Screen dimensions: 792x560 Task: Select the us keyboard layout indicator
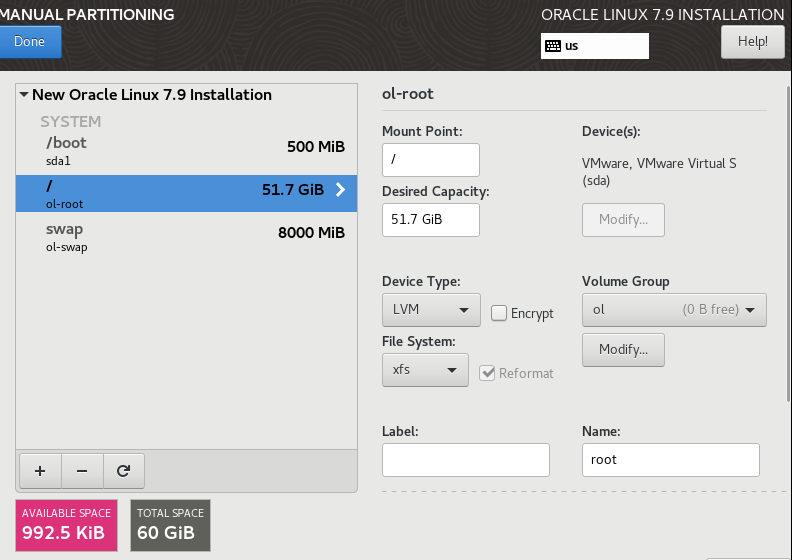point(595,46)
